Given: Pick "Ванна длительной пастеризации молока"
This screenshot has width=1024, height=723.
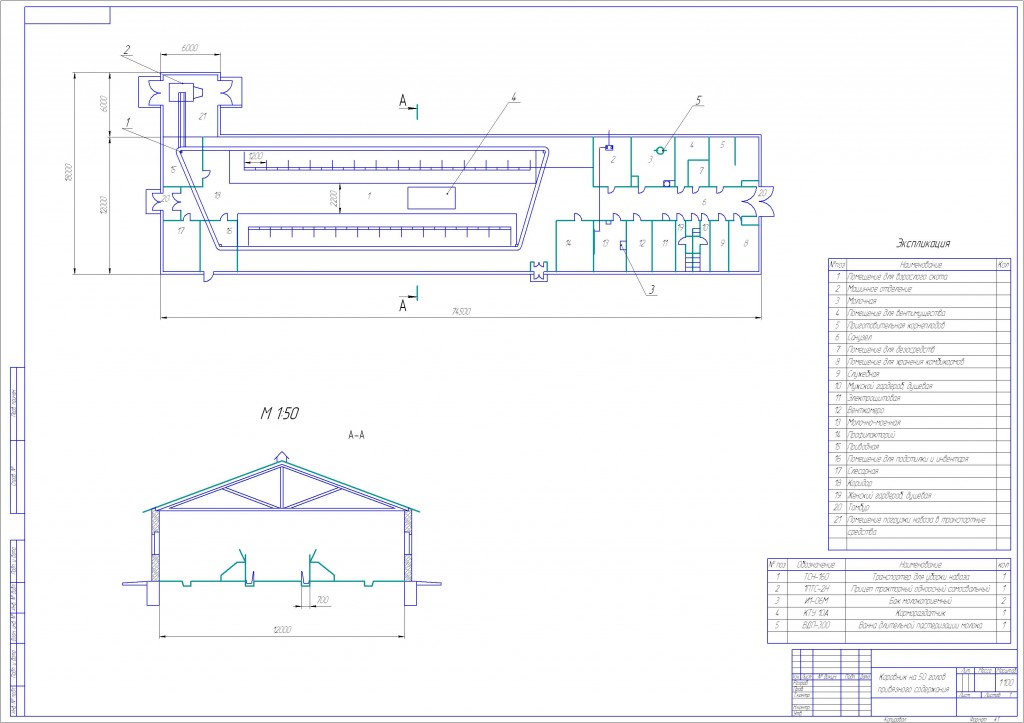Looking at the screenshot, I should [921, 625].
